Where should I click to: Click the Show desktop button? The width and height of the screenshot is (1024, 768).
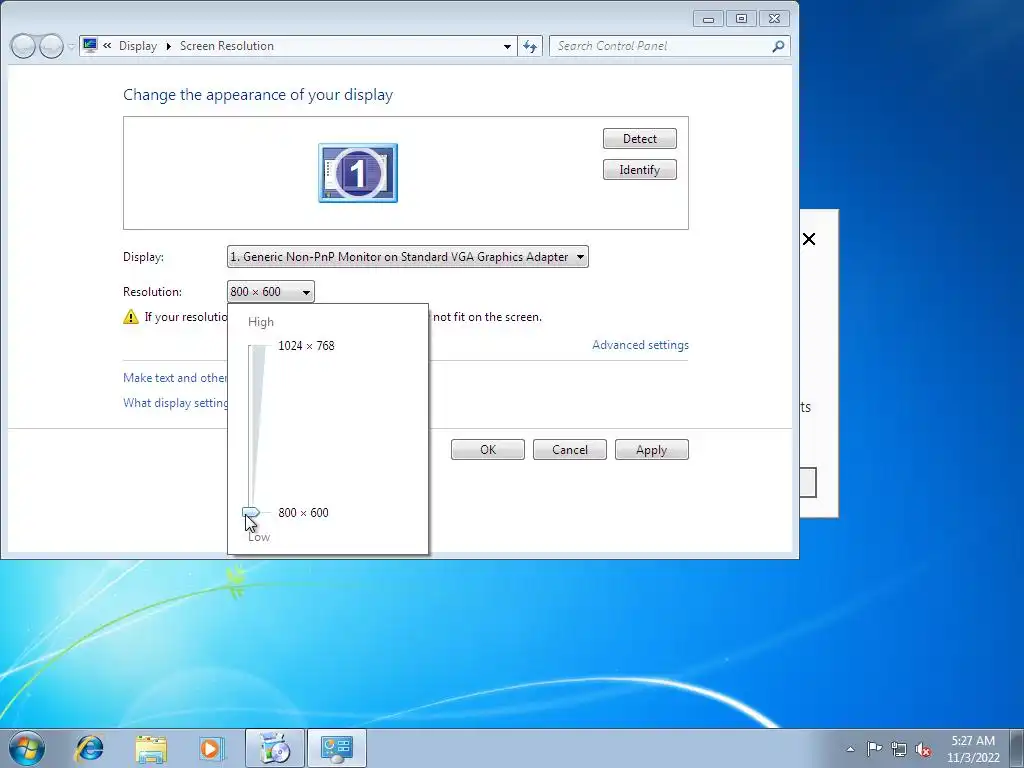point(1017,748)
